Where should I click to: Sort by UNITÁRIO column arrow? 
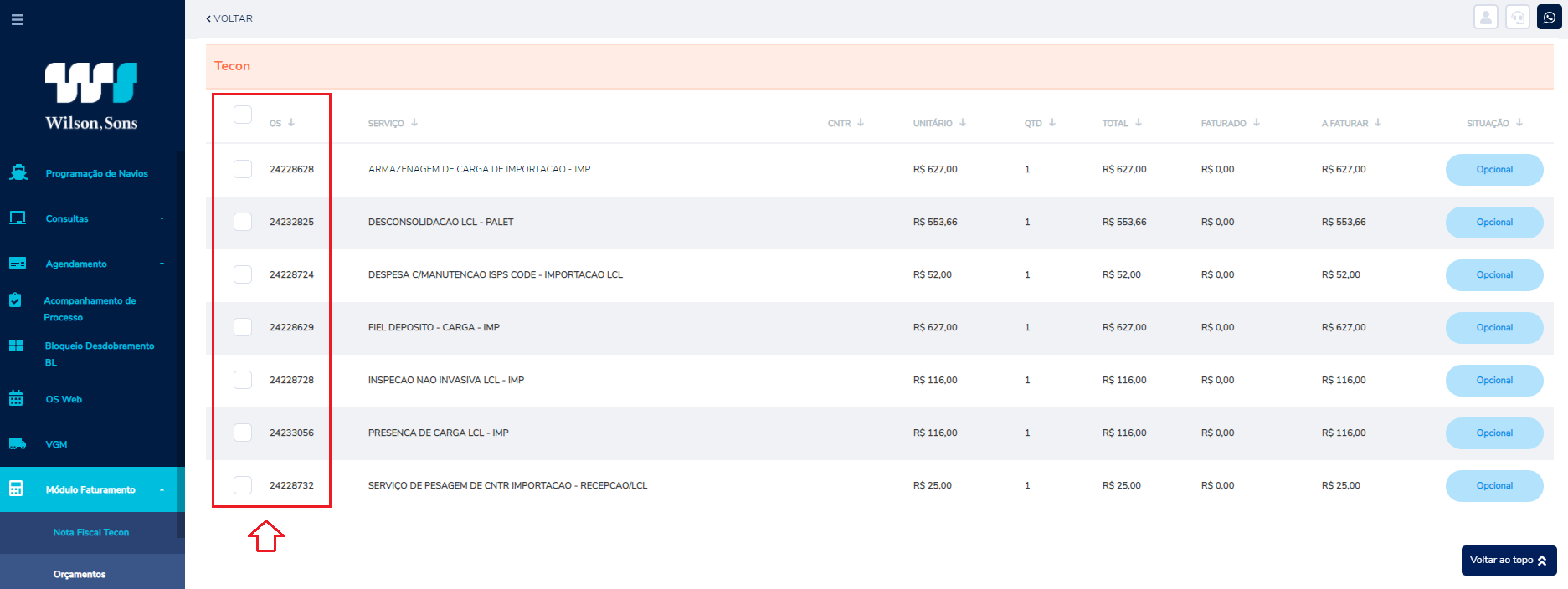[963, 123]
